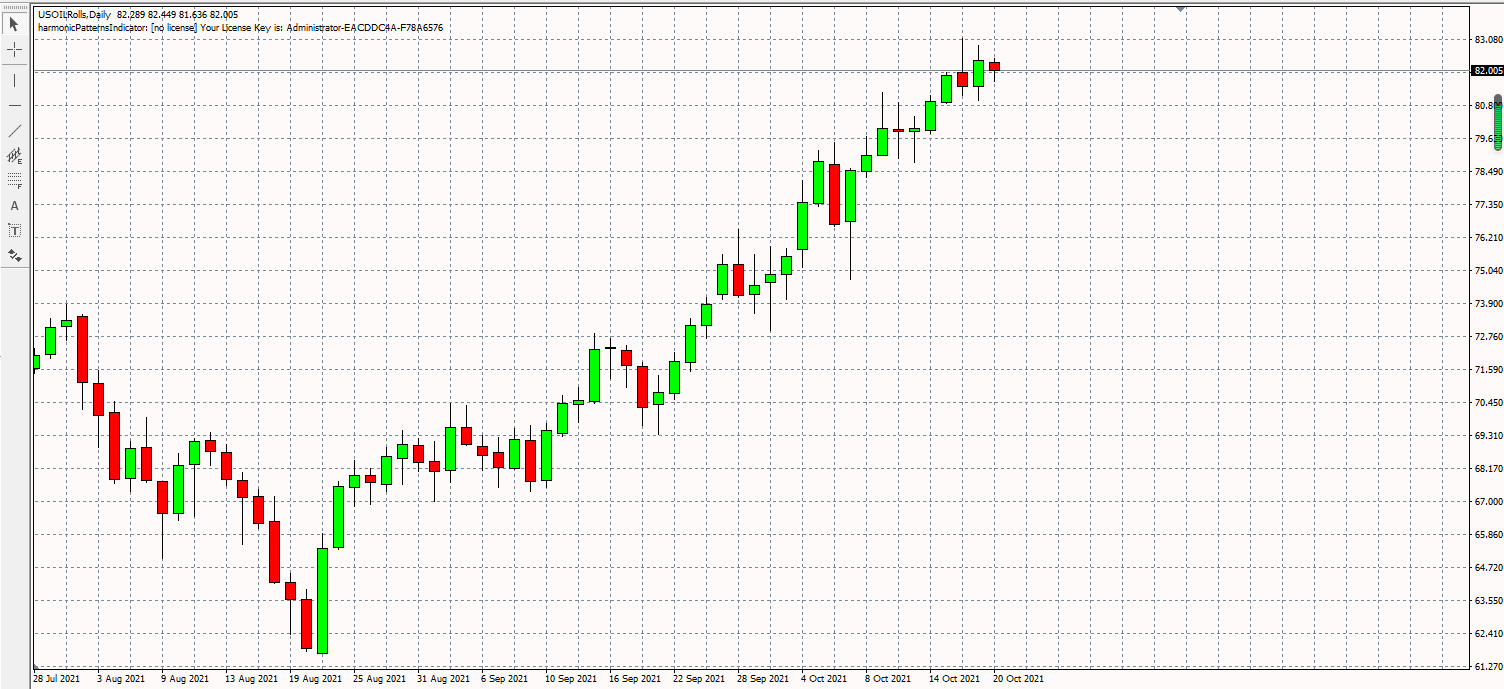Click the 13 Aug 2021 date label

tap(252, 678)
